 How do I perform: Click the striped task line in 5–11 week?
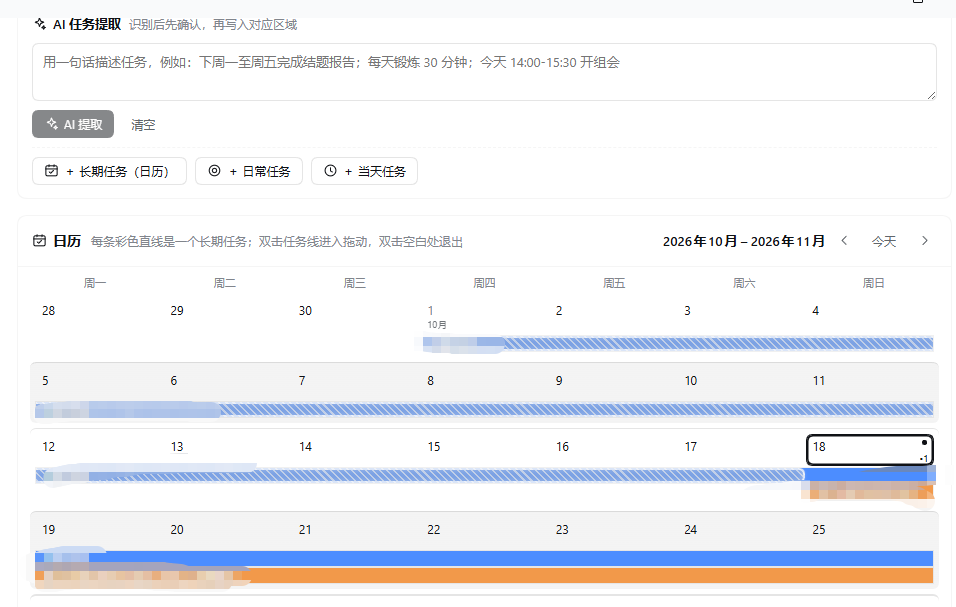click(x=484, y=410)
